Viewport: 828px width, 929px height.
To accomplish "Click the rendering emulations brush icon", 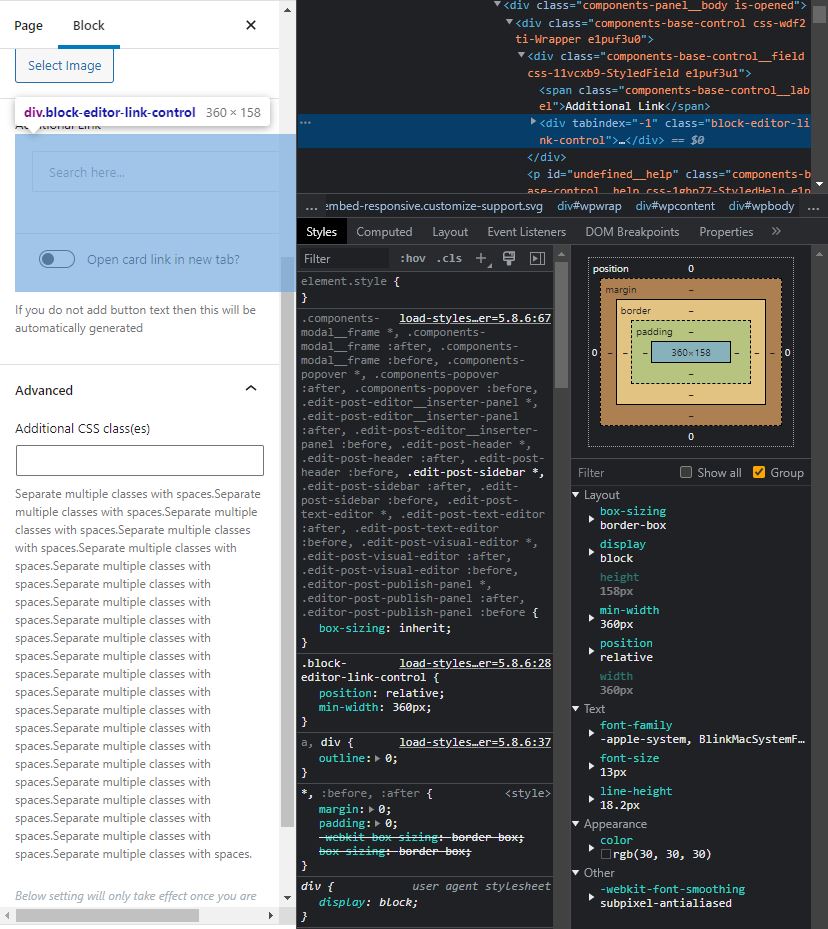I will tap(509, 258).
